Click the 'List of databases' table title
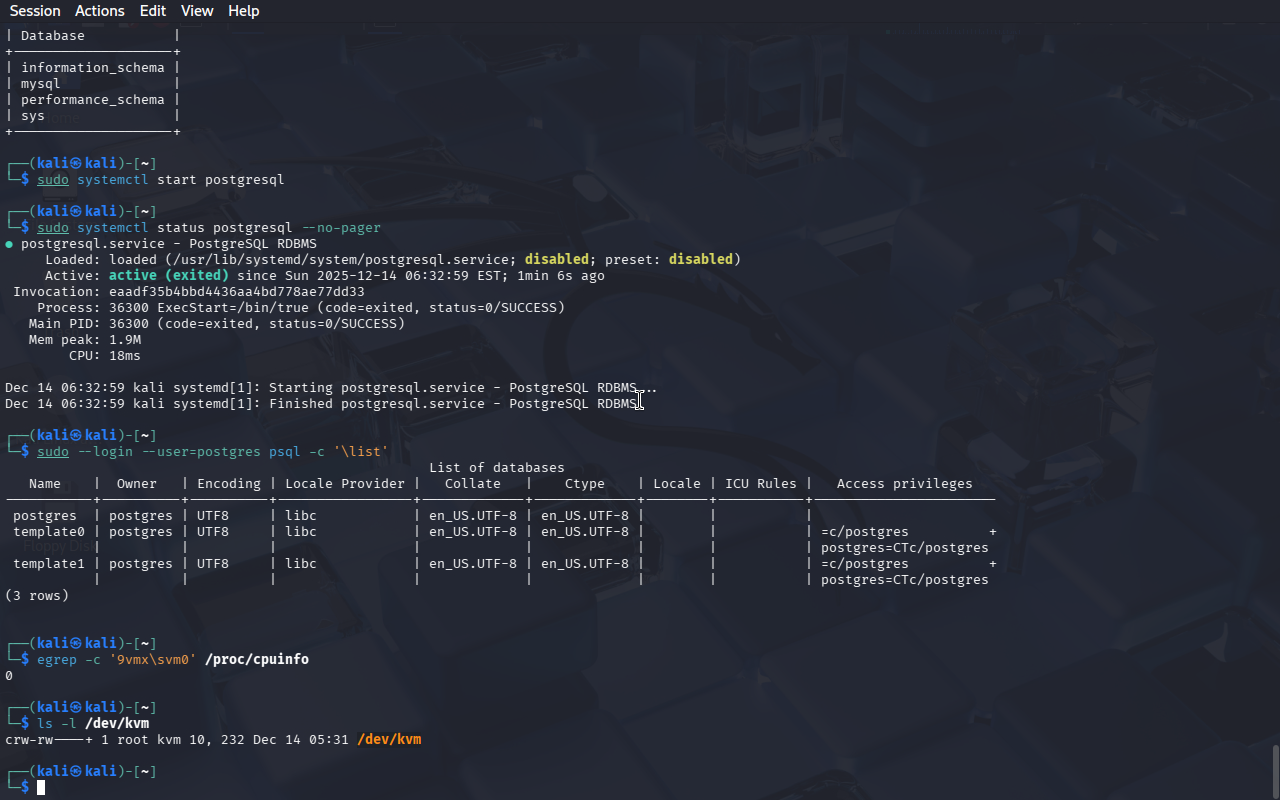This screenshot has width=1280, height=800. (496, 468)
